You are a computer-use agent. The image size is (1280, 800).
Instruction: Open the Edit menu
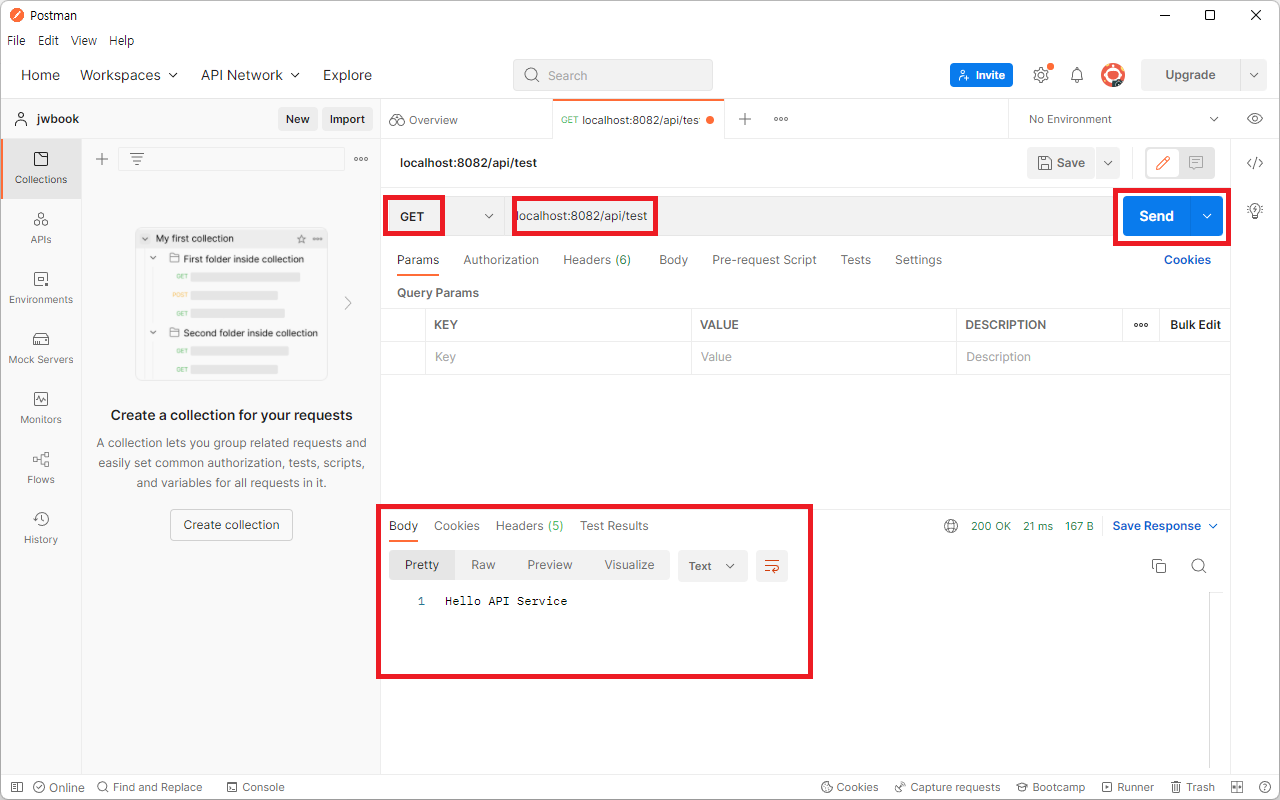pos(48,41)
